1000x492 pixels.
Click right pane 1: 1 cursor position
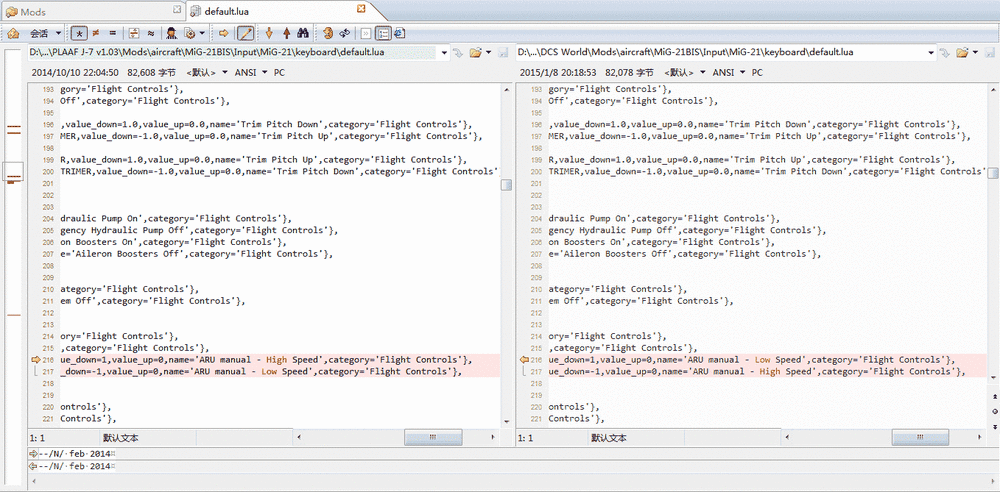click(x=526, y=438)
